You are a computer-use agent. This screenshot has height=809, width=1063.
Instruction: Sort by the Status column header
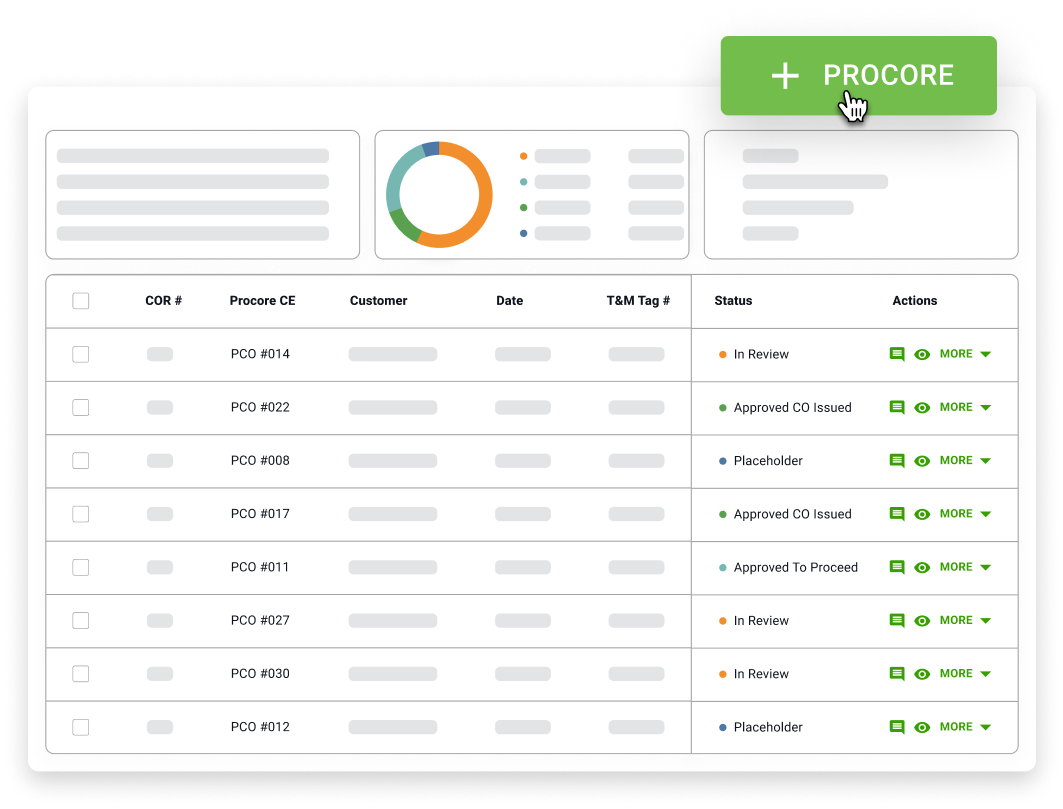click(733, 301)
